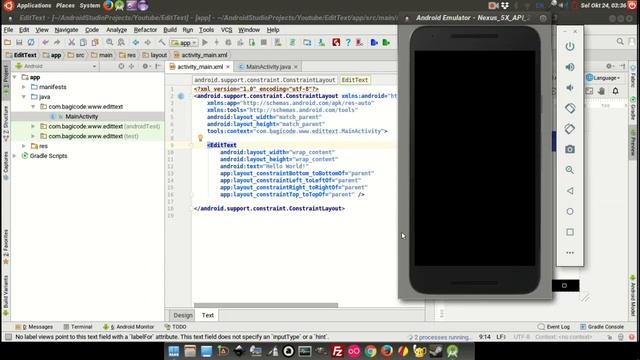640x360 pixels.
Task: Click the layout breadcrumb folder
Action: point(155,55)
